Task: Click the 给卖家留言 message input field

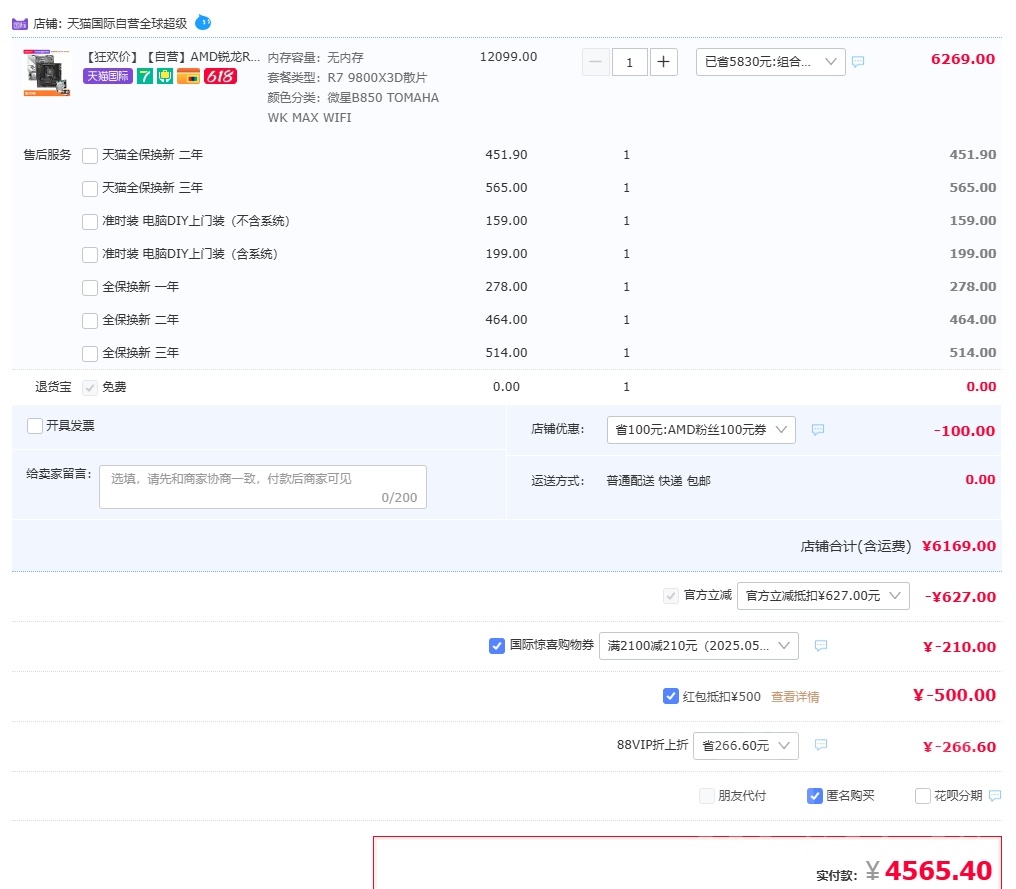Action: coord(262,485)
